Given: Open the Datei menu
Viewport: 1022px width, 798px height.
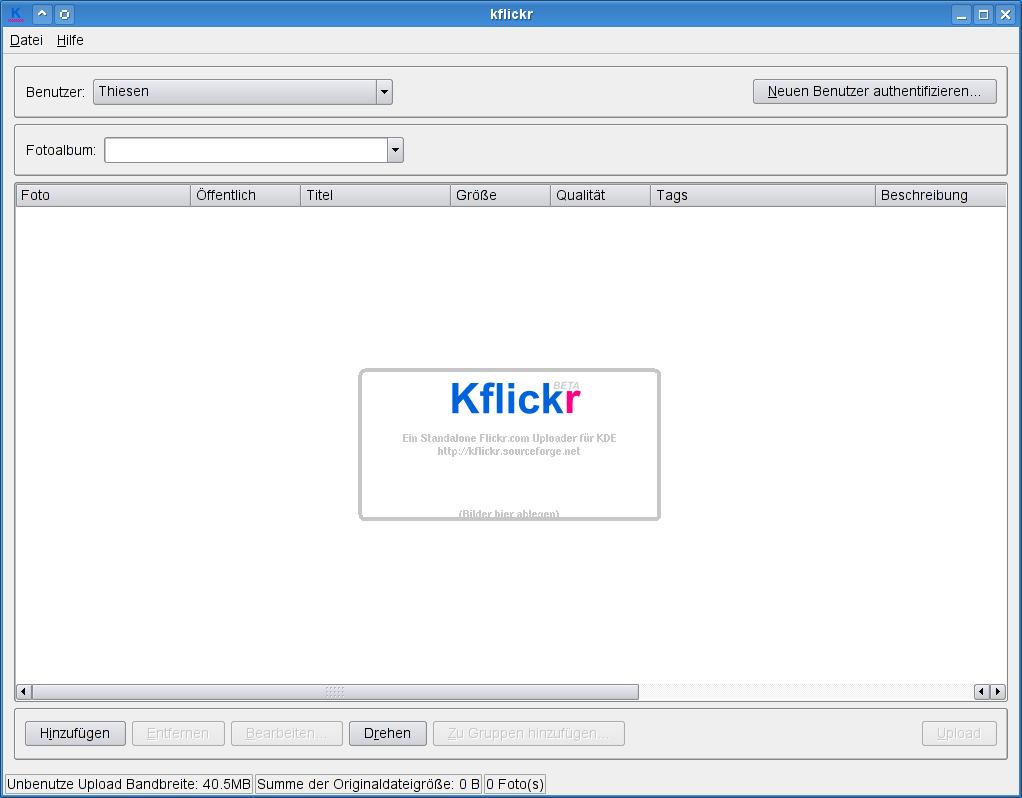Looking at the screenshot, I should click(26, 40).
